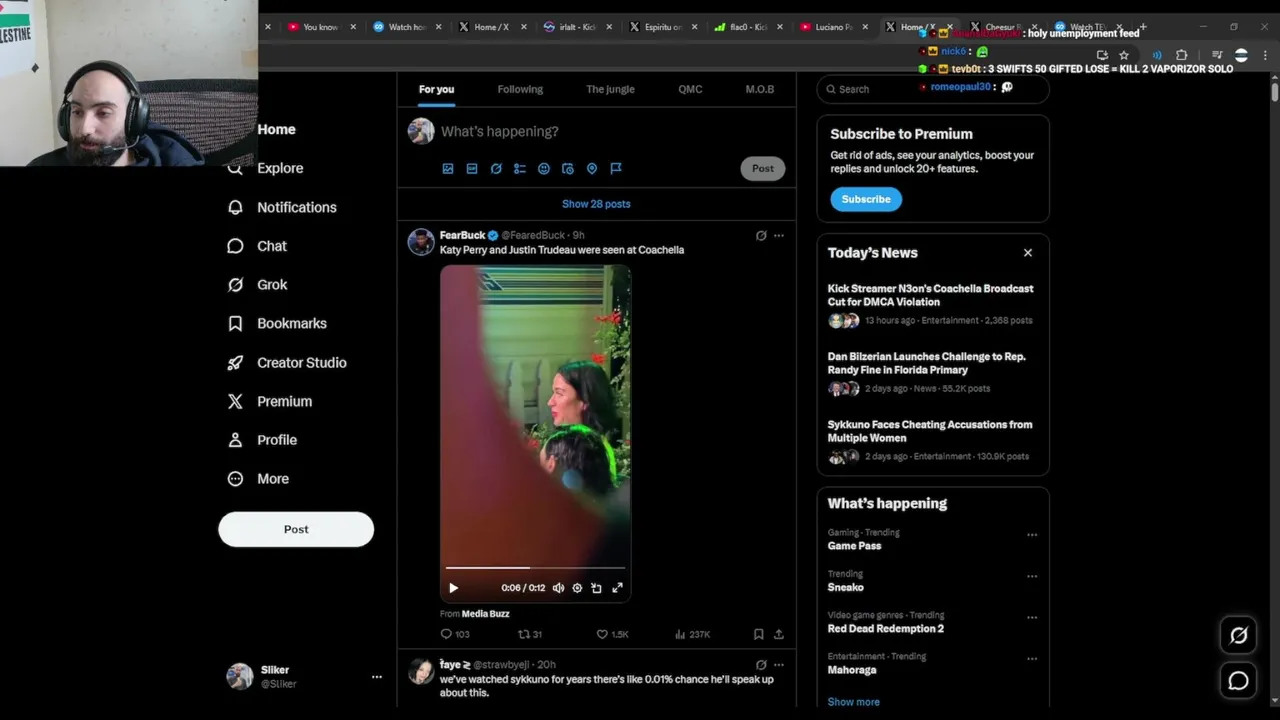Open Chat from the left sidebar
Image resolution: width=1280 pixels, height=720 pixels.
257,246
